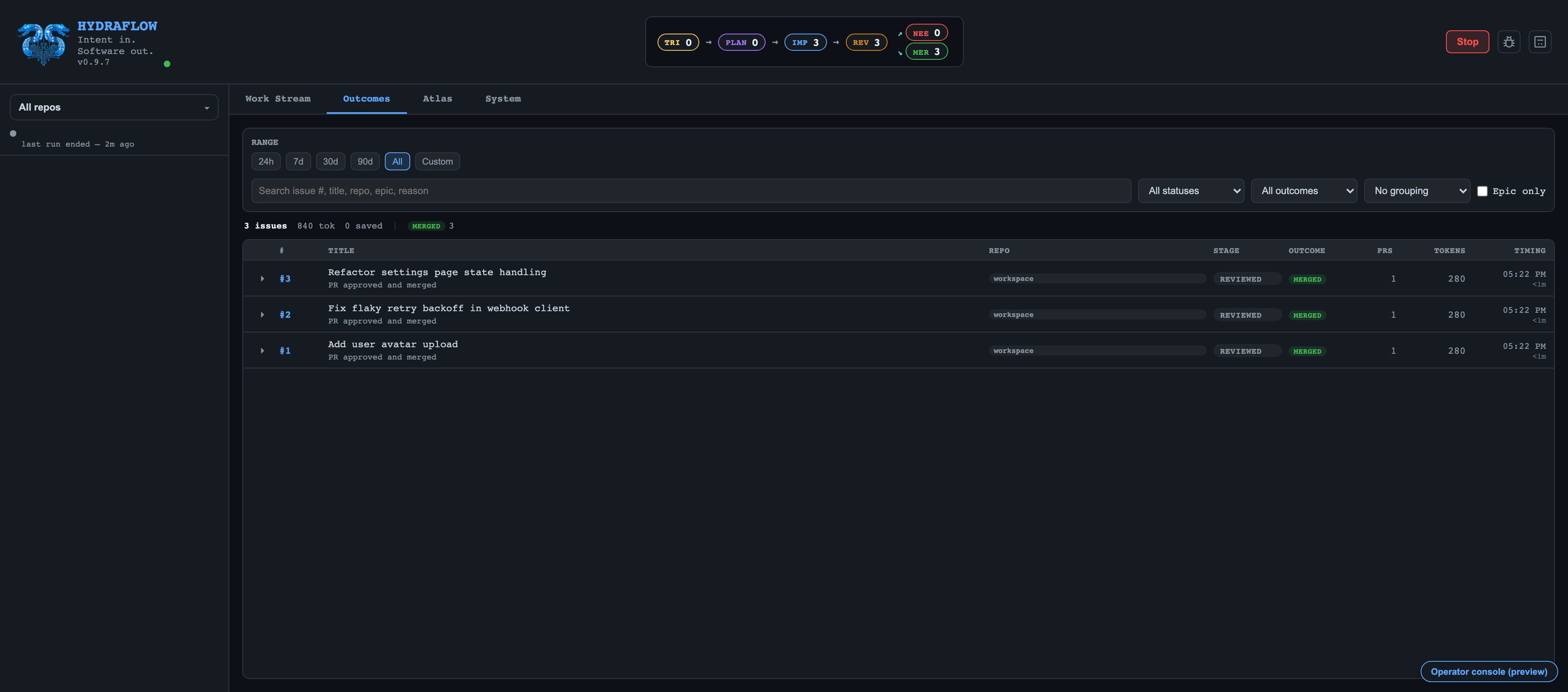Focus the issue search input field
This screenshot has height=692, width=1568.
pos(691,190)
